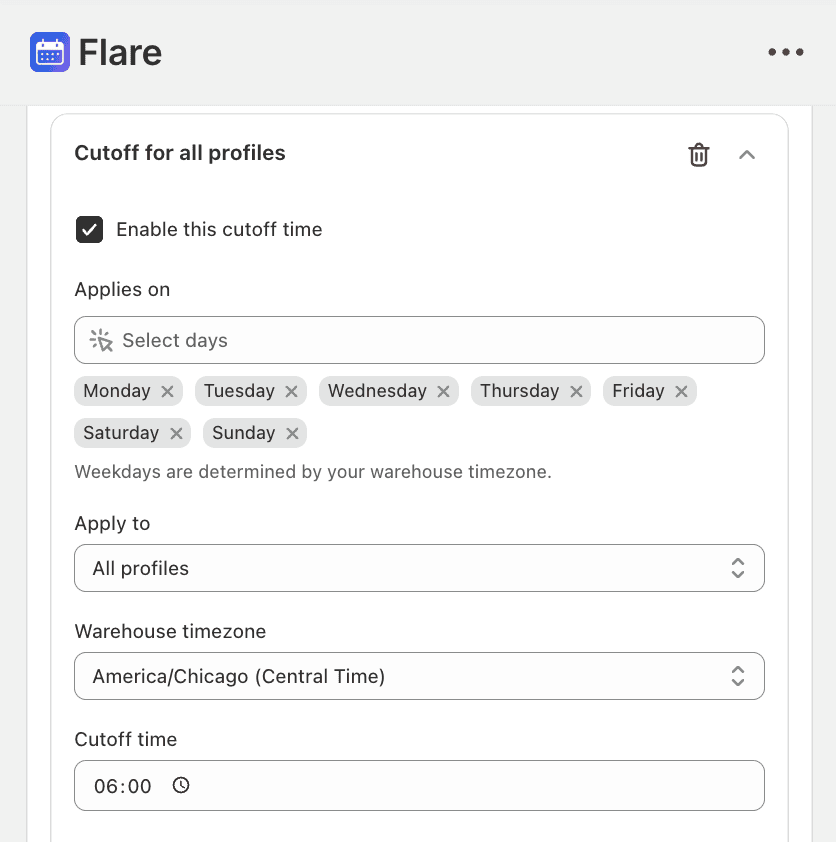Click the Flare app calendar icon
The height and width of the screenshot is (842, 836).
50,52
